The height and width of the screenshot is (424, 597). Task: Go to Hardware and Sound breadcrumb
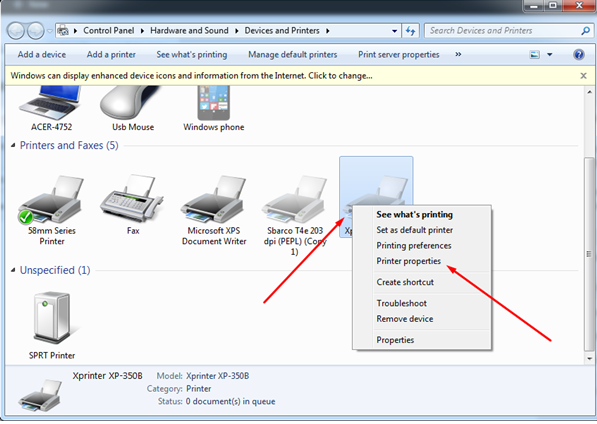click(x=189, y=31)
